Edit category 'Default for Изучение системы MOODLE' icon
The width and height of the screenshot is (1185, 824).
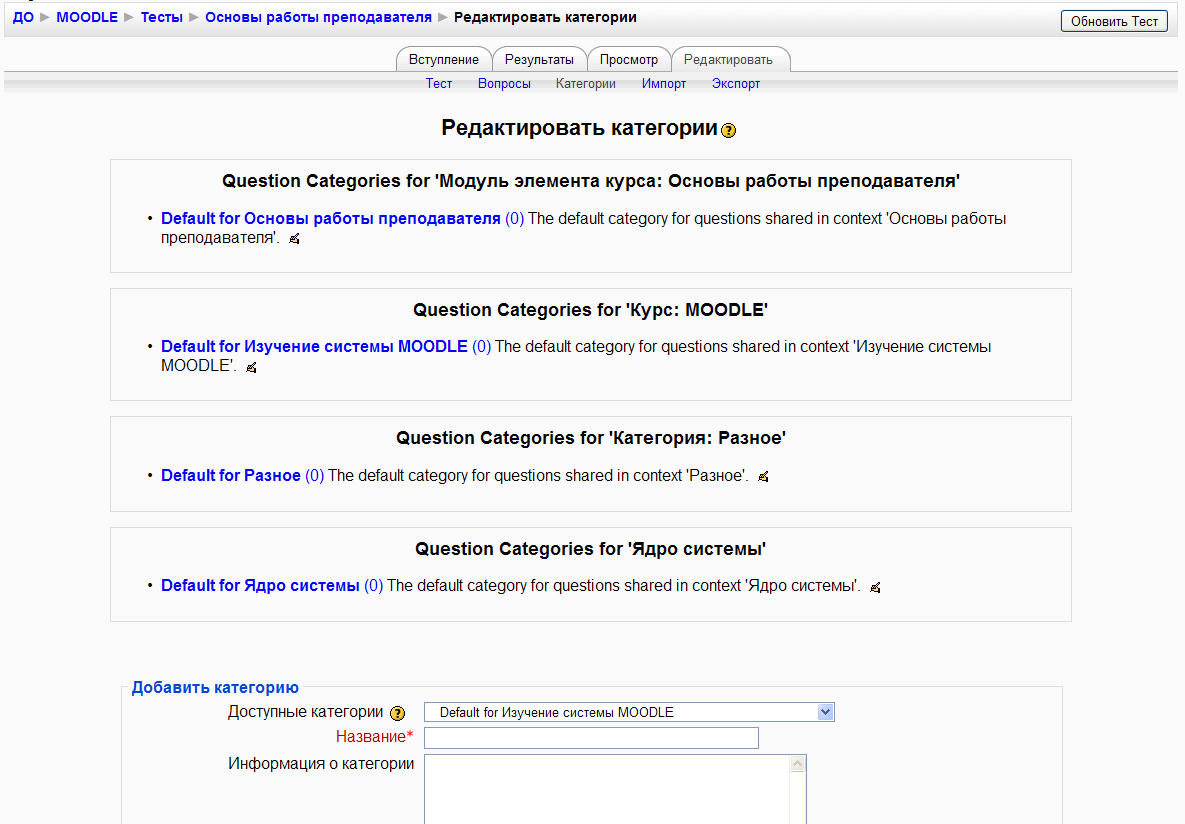pos(252,367)
